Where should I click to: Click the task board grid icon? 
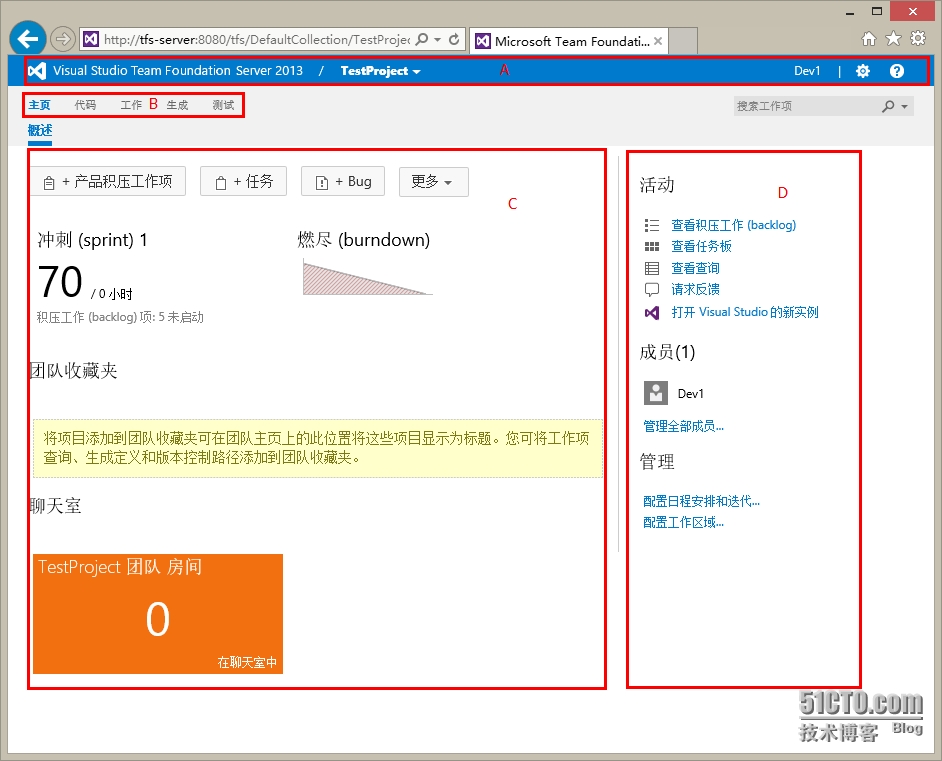[x=652, y=246]
